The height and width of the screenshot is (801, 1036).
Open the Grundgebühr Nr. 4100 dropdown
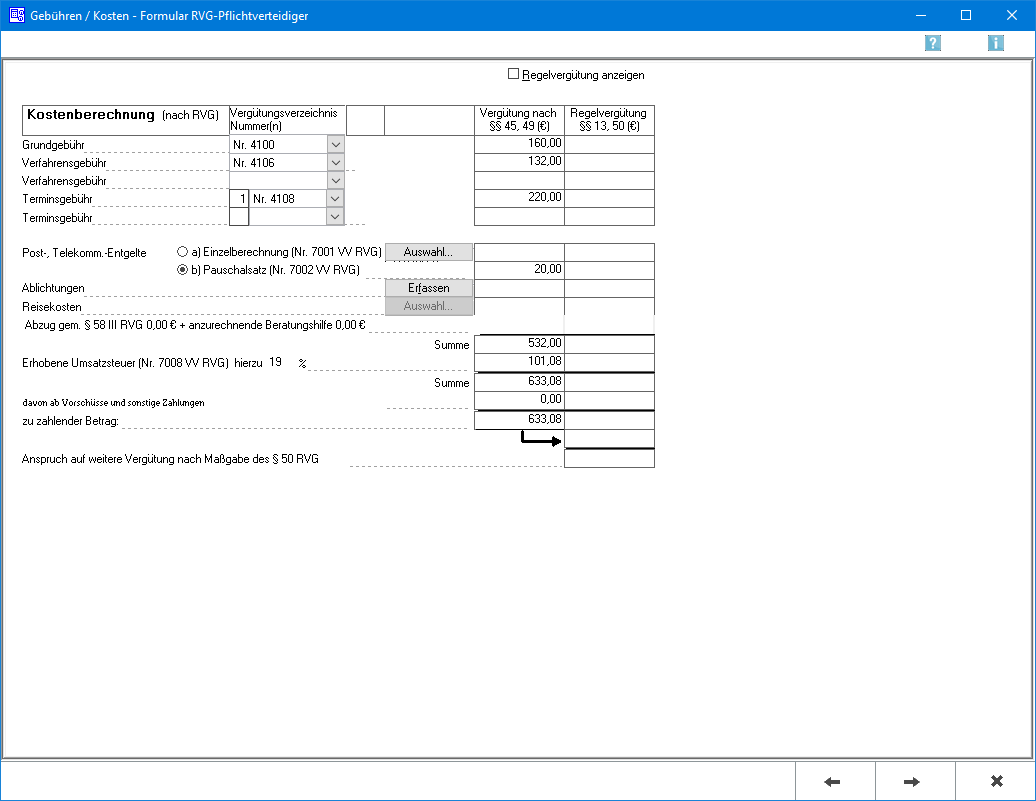335,145
